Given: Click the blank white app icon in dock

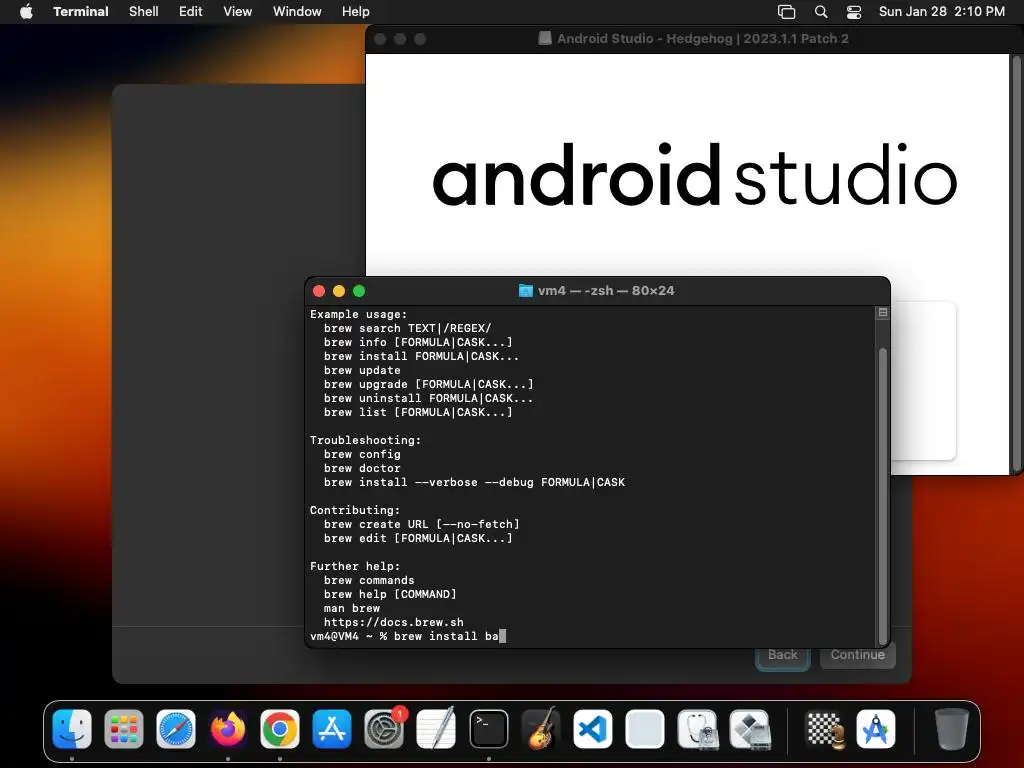Looking at the screenshot, I should click(645, 729).
